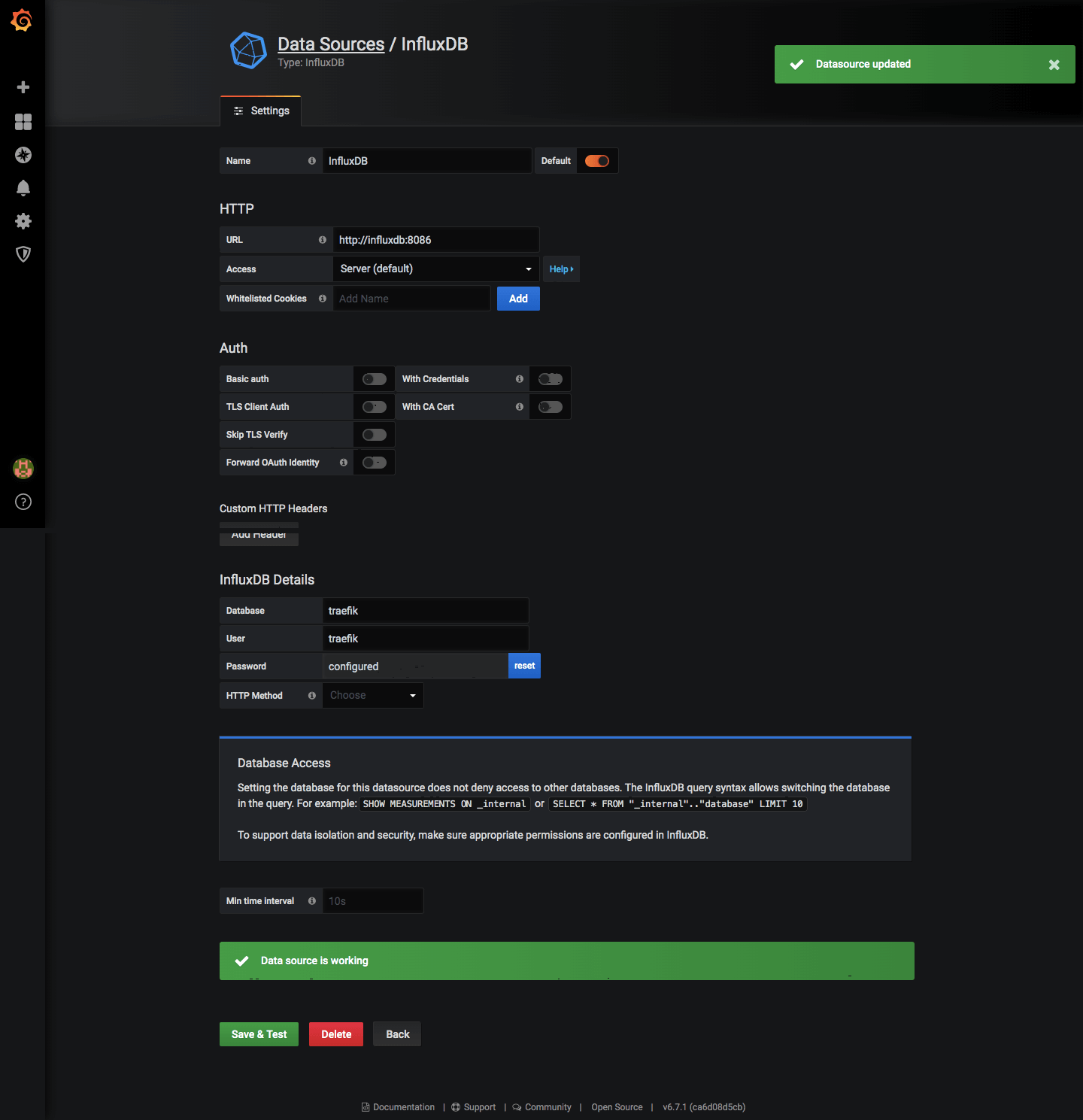Image resolution: width=1083 pixels, height=1120 pixels.
Task: Focus the Whitelisted Cookies Add Name field
Action: (412, 299)
